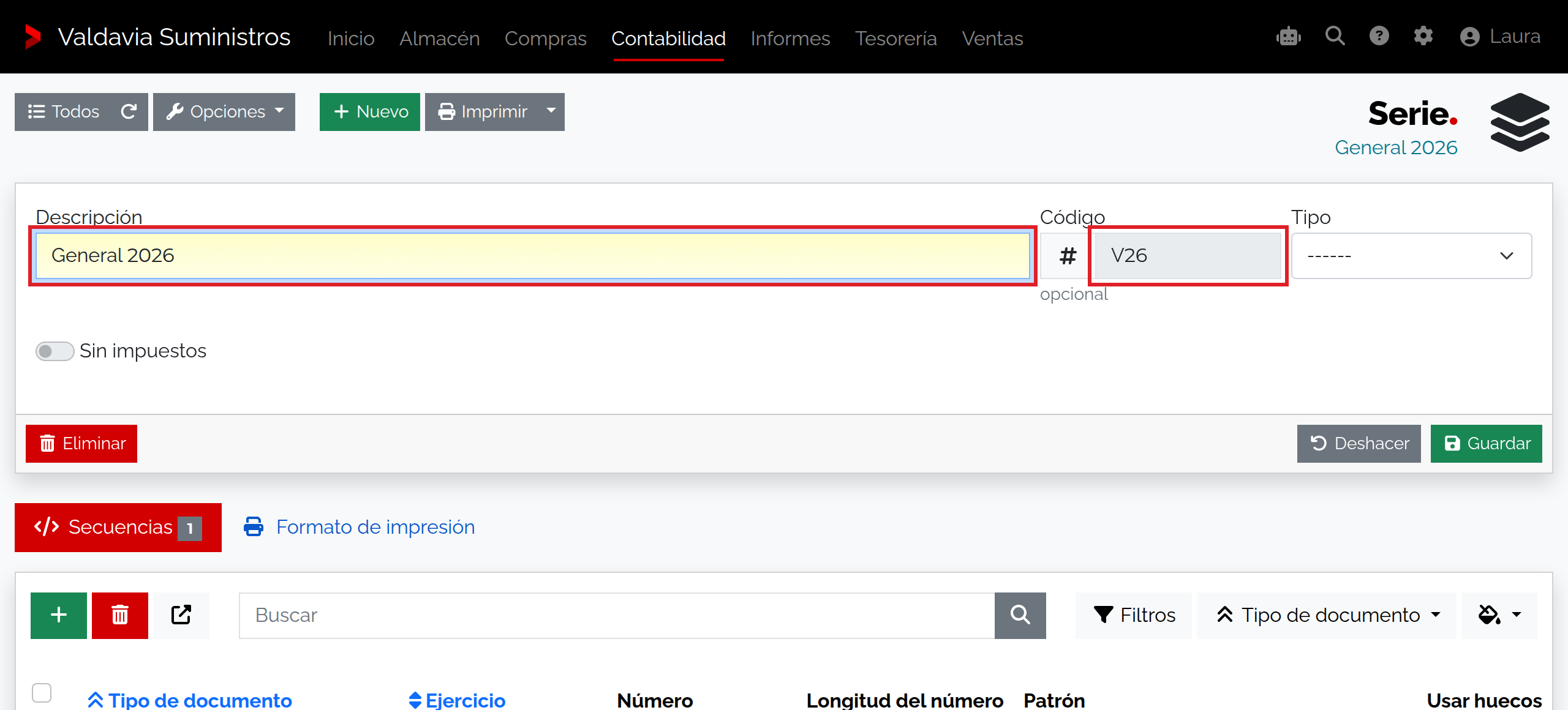Click Deshacer to undo changes

click(1359, 443)
